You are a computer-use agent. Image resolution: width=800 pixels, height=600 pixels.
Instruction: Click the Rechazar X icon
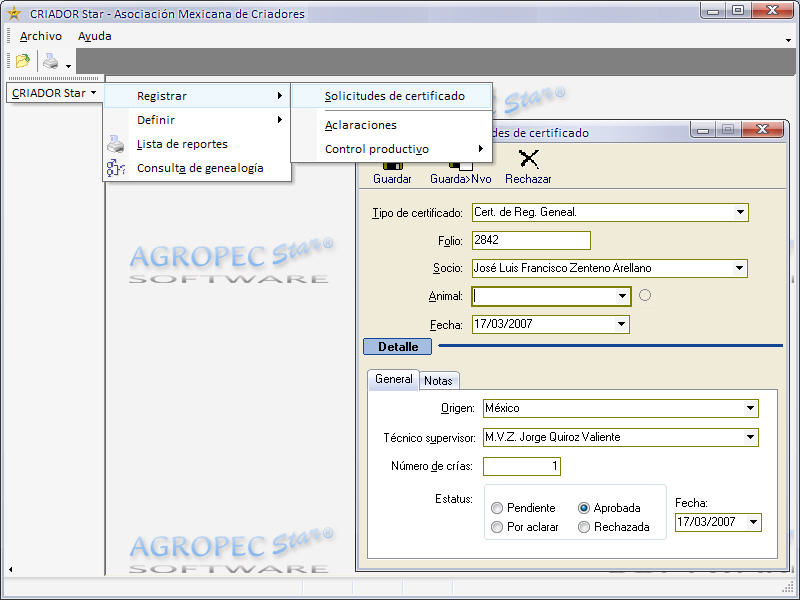(529, 159)
